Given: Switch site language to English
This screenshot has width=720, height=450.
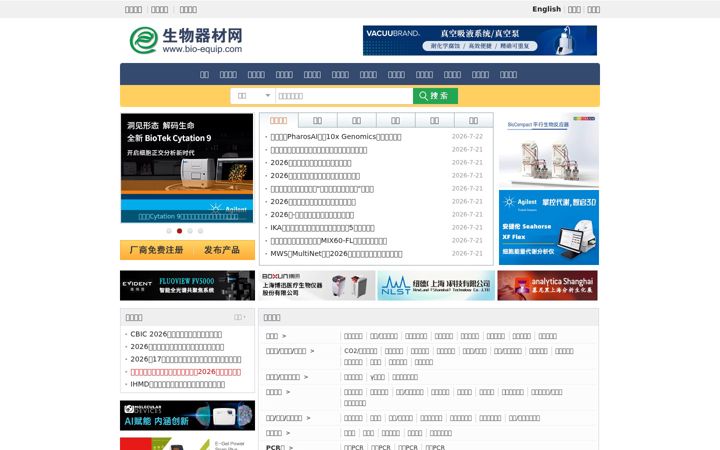Looking at the screenshot, I should [546, 9].
